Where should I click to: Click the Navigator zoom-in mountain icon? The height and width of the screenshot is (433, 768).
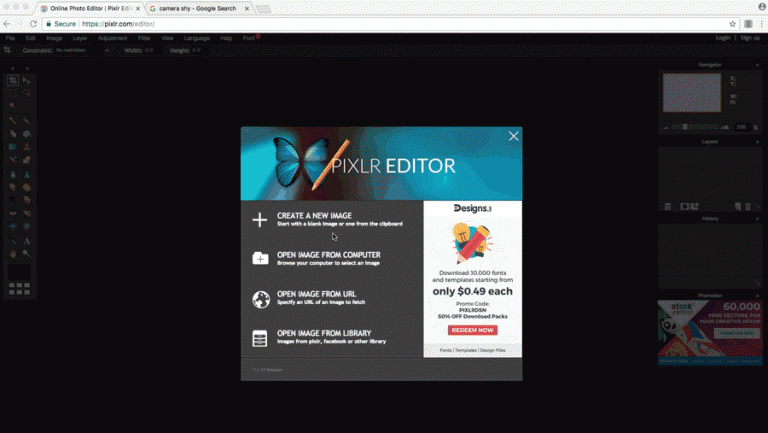pos(725,127)
